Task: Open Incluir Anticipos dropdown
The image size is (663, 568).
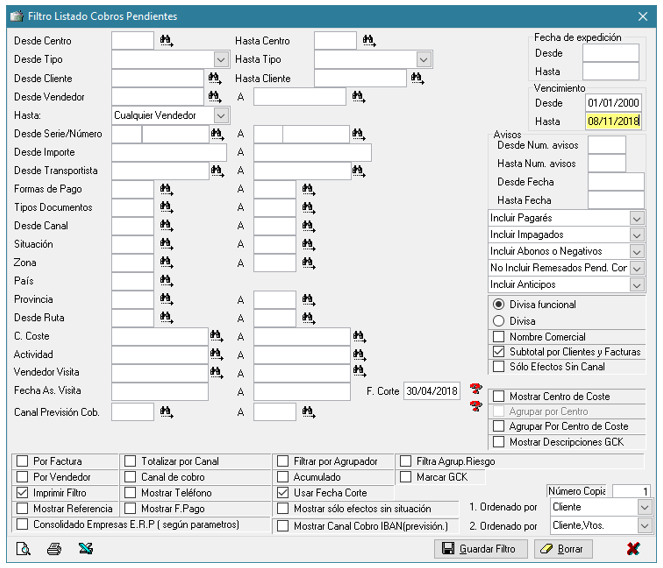Action: pos(637,285)
